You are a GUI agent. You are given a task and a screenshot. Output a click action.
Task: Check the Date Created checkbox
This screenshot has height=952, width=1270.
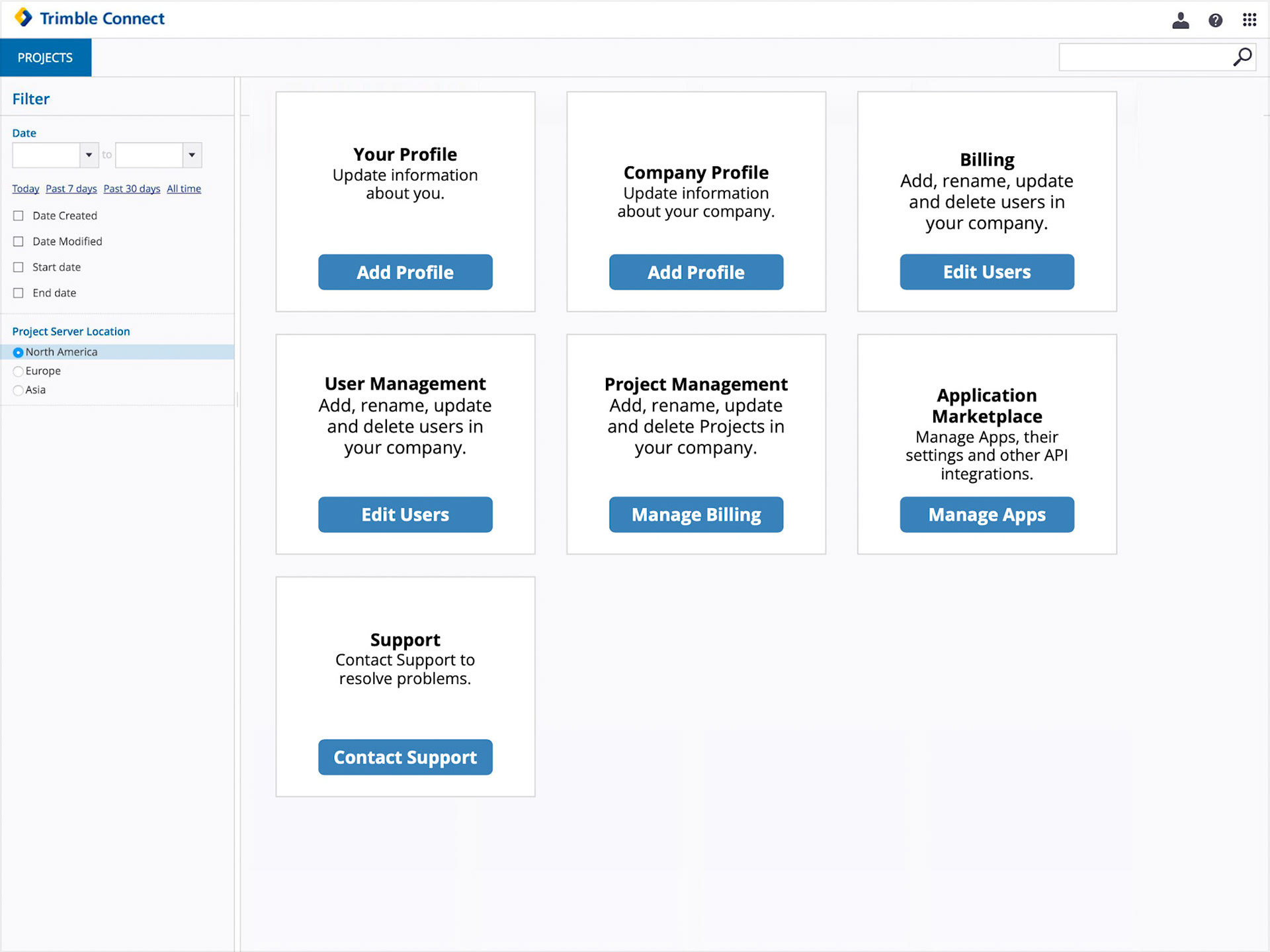[x=19, y=216]
